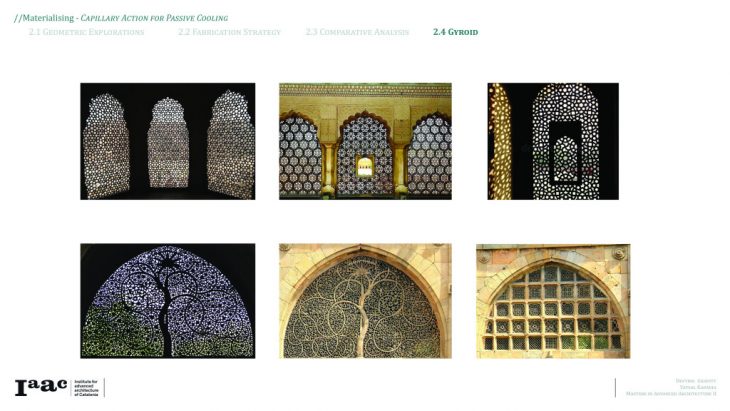Select the three arched jali windows photo
Image resolution: width=730 pixels, height=411 pixels.
[167, 141]
